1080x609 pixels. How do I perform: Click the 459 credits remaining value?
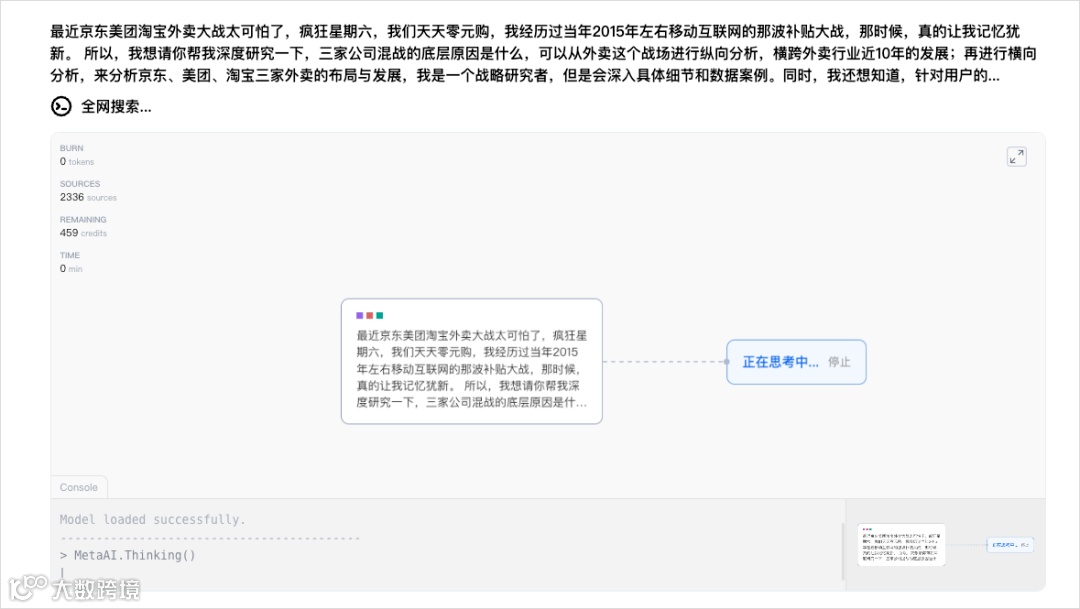tap(83, 233)
